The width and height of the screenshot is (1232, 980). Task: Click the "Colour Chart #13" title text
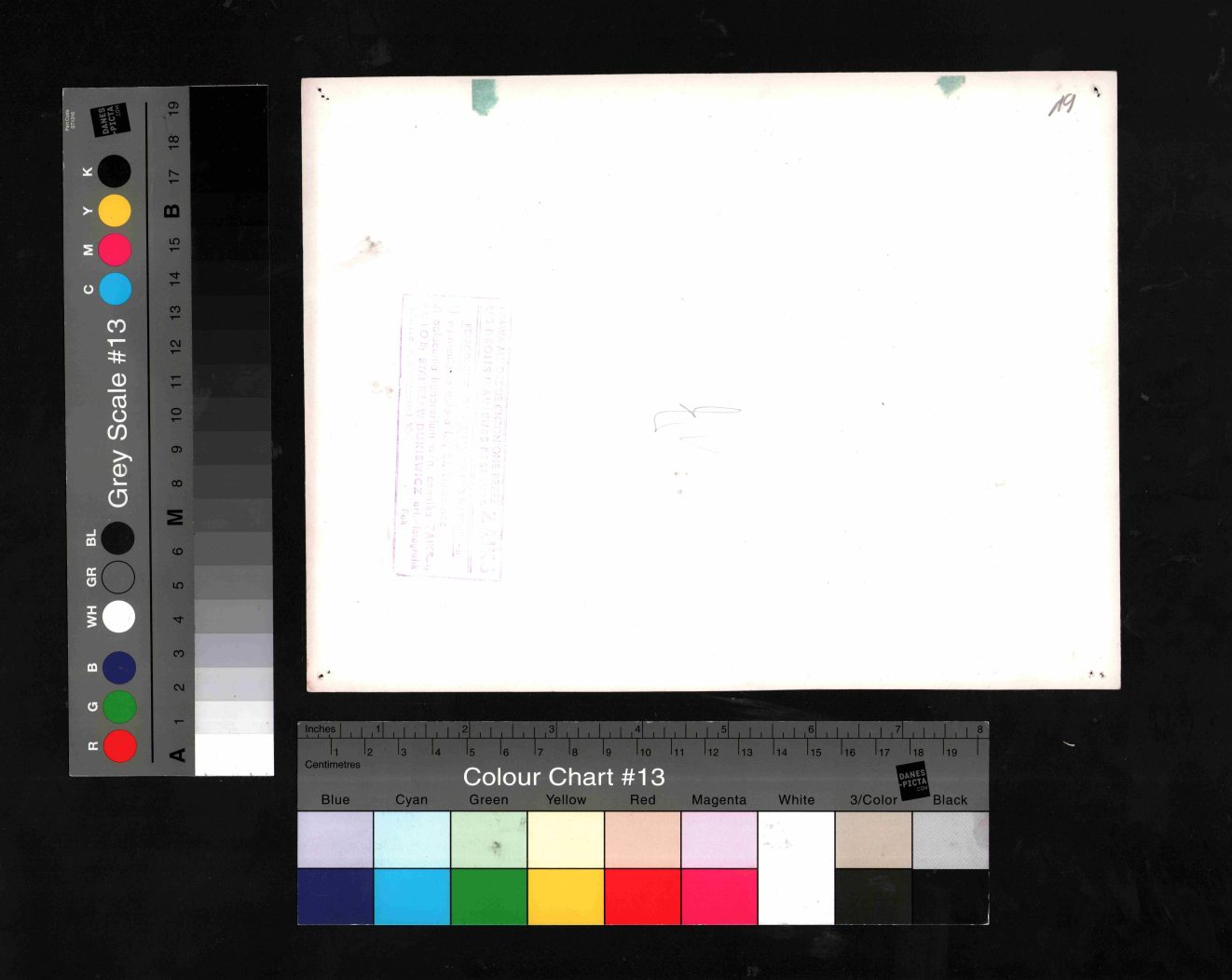(564, 777)
